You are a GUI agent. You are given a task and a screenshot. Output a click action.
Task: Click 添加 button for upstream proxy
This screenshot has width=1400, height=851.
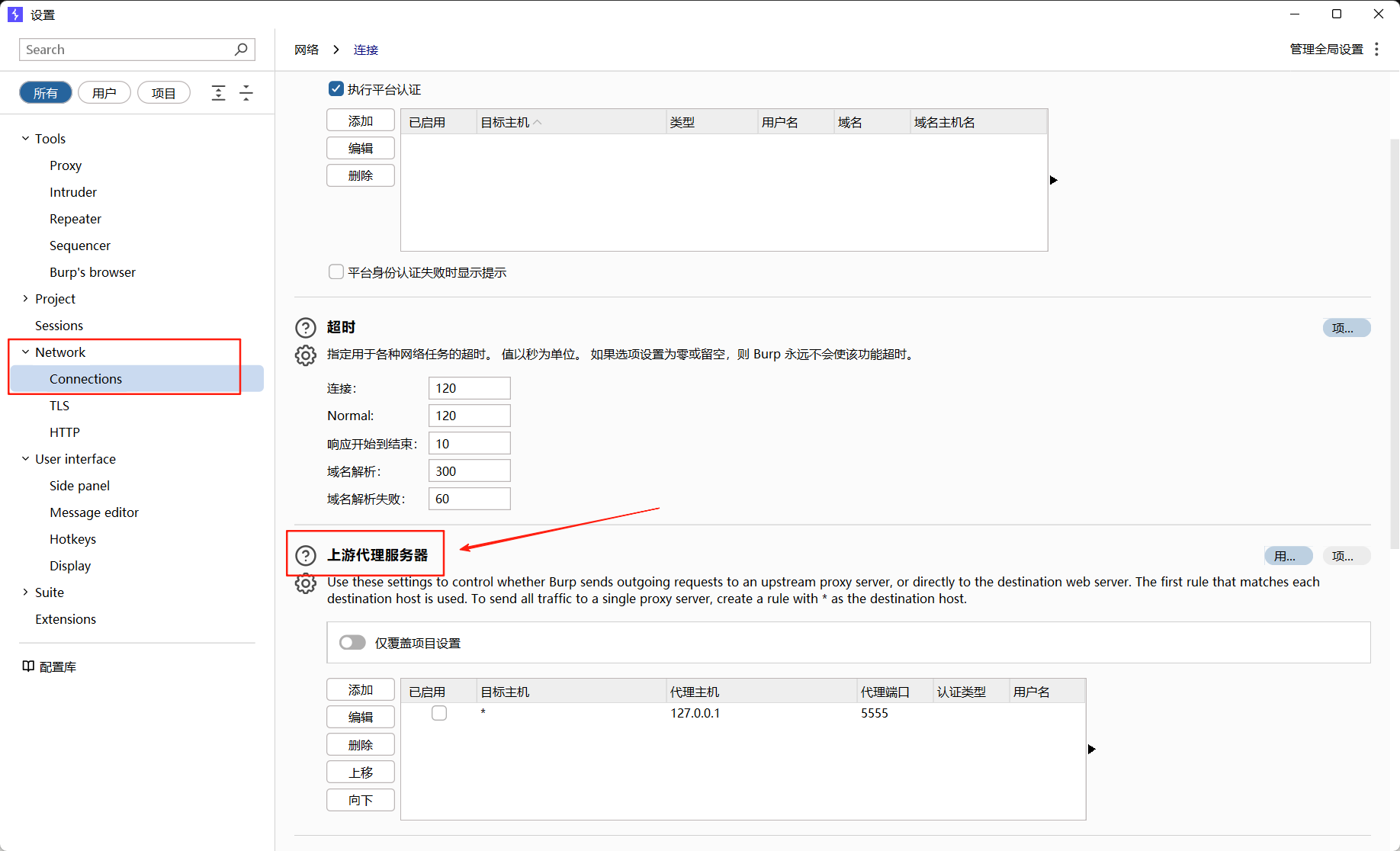[x=361, y=690]
